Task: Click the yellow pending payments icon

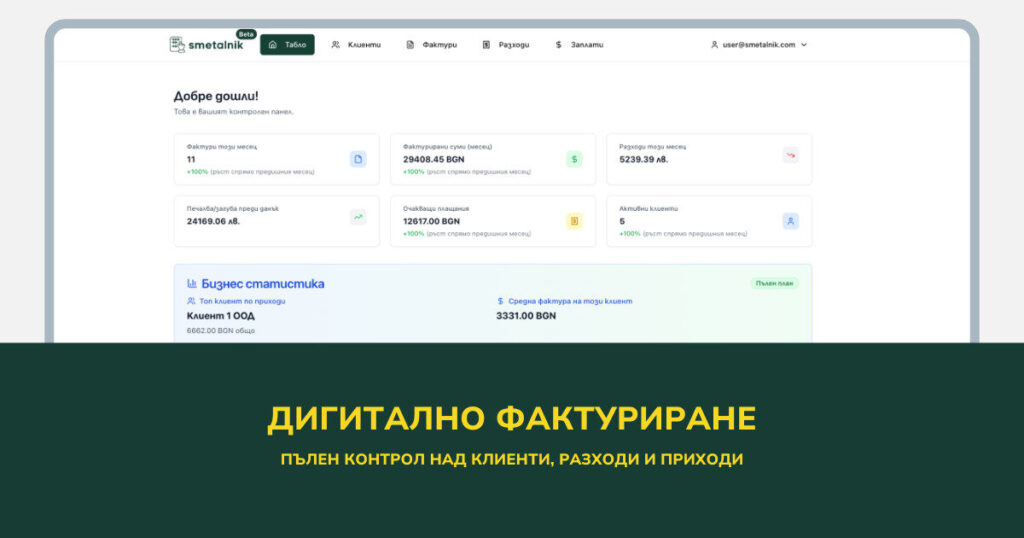Action: 574,221
